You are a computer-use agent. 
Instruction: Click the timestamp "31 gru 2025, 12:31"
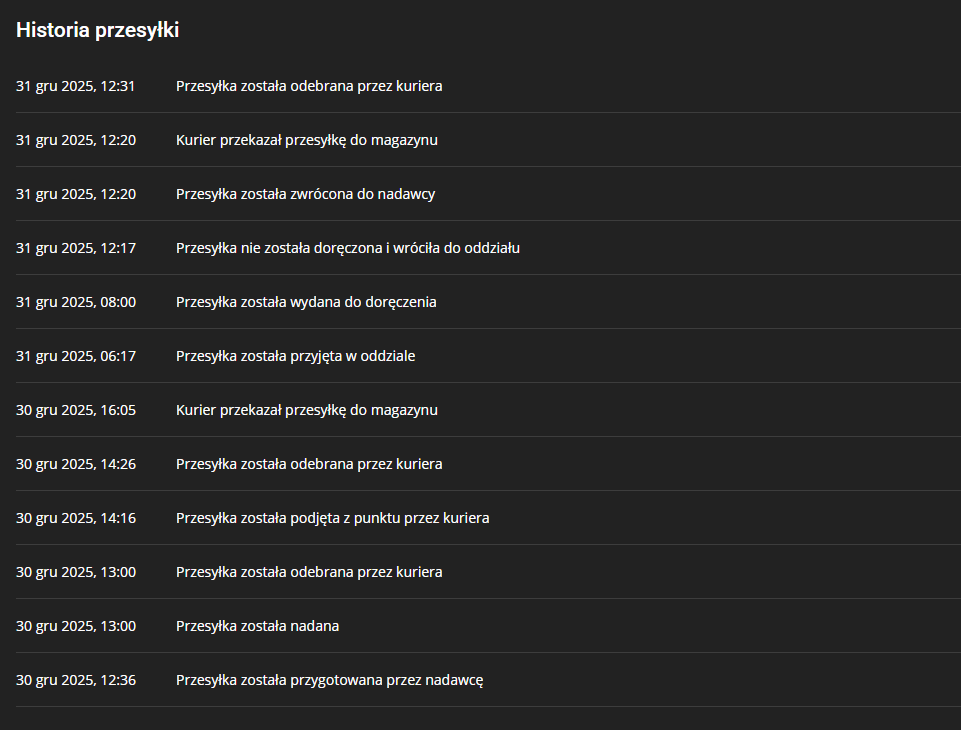pyautogui.click(x=76, y=86)
